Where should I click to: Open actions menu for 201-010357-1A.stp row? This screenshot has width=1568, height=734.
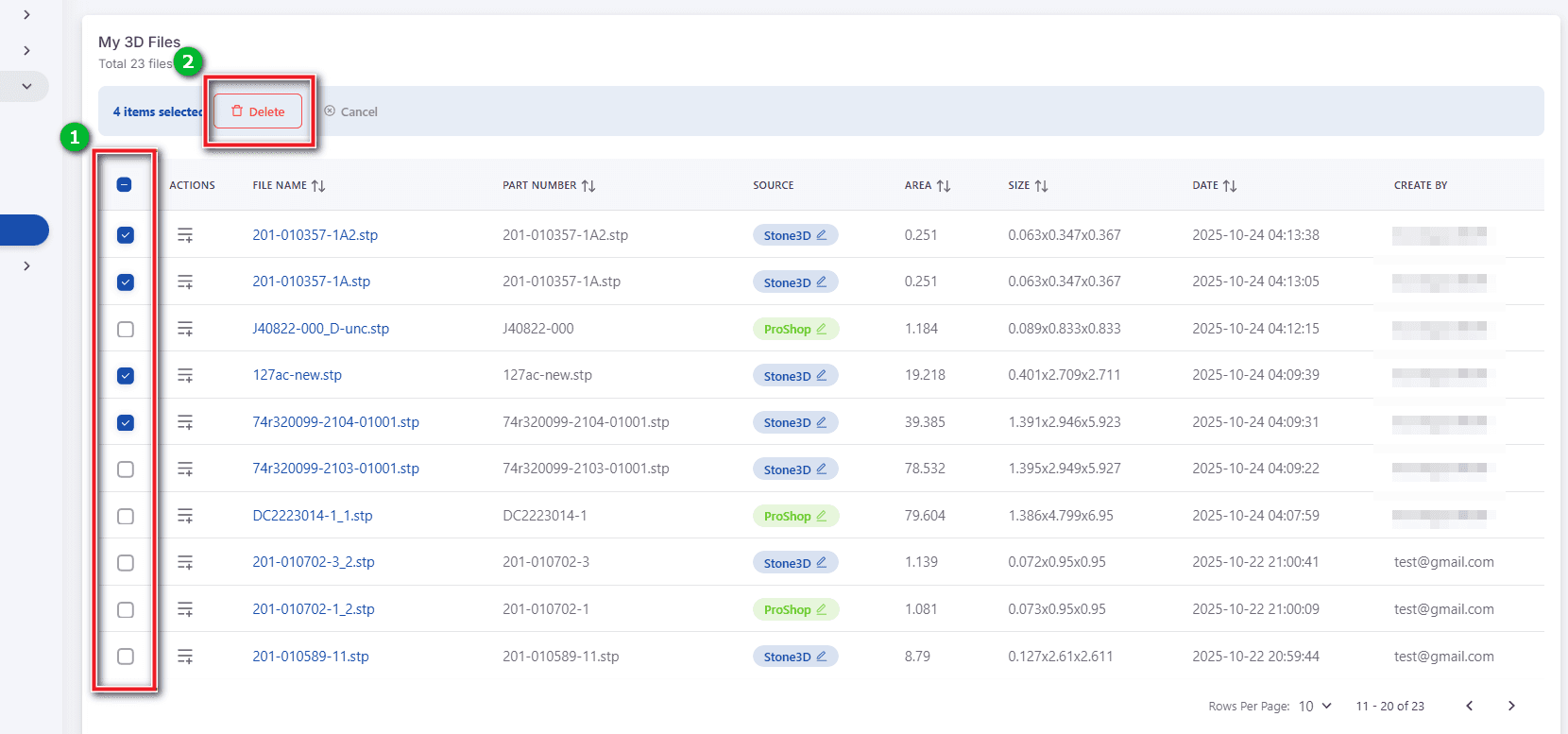[x=185, y=282]
